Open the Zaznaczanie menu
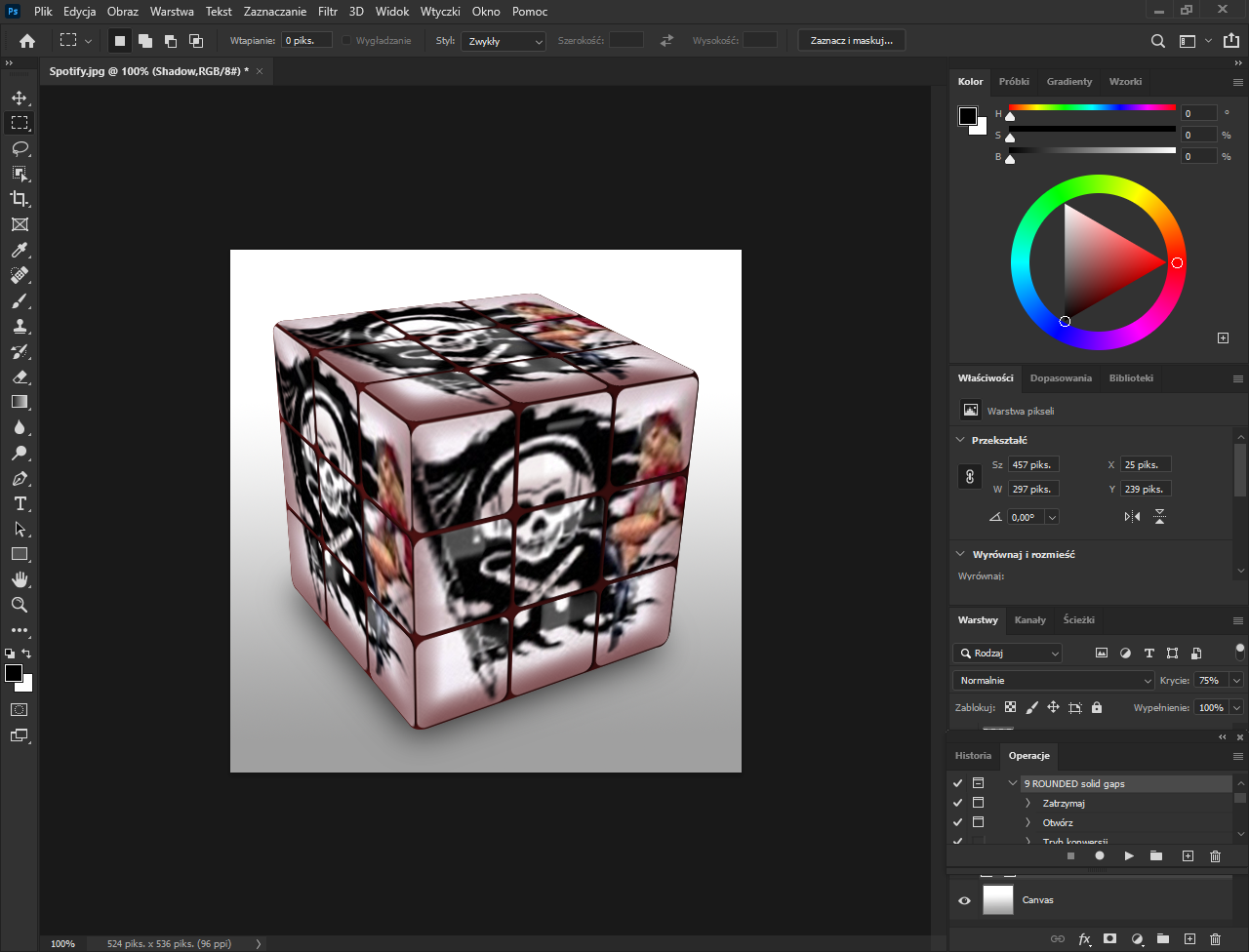1249x952 pixels. pyautogui.click(x=274, y=12)
